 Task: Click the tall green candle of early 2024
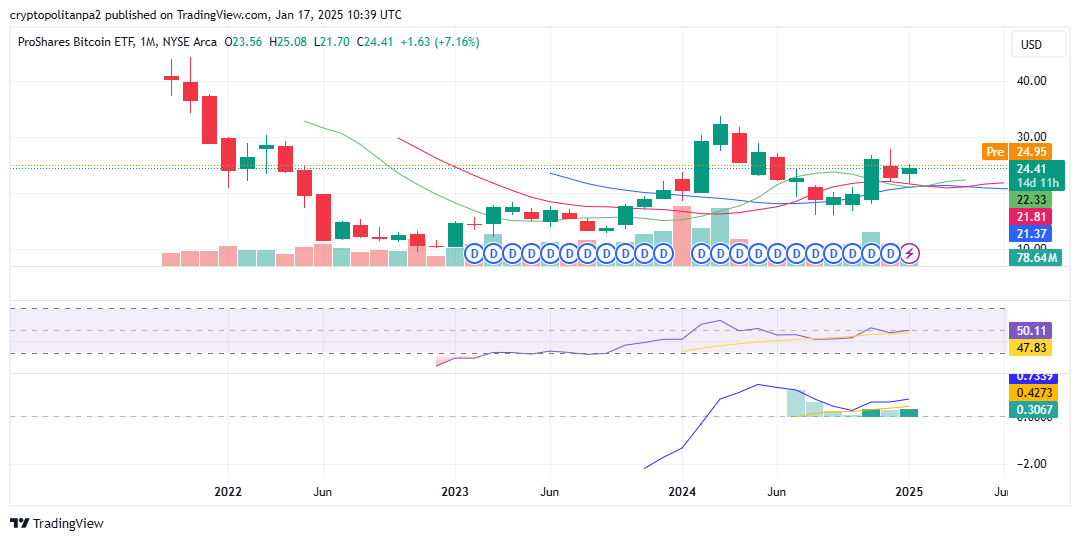[701, 166]
